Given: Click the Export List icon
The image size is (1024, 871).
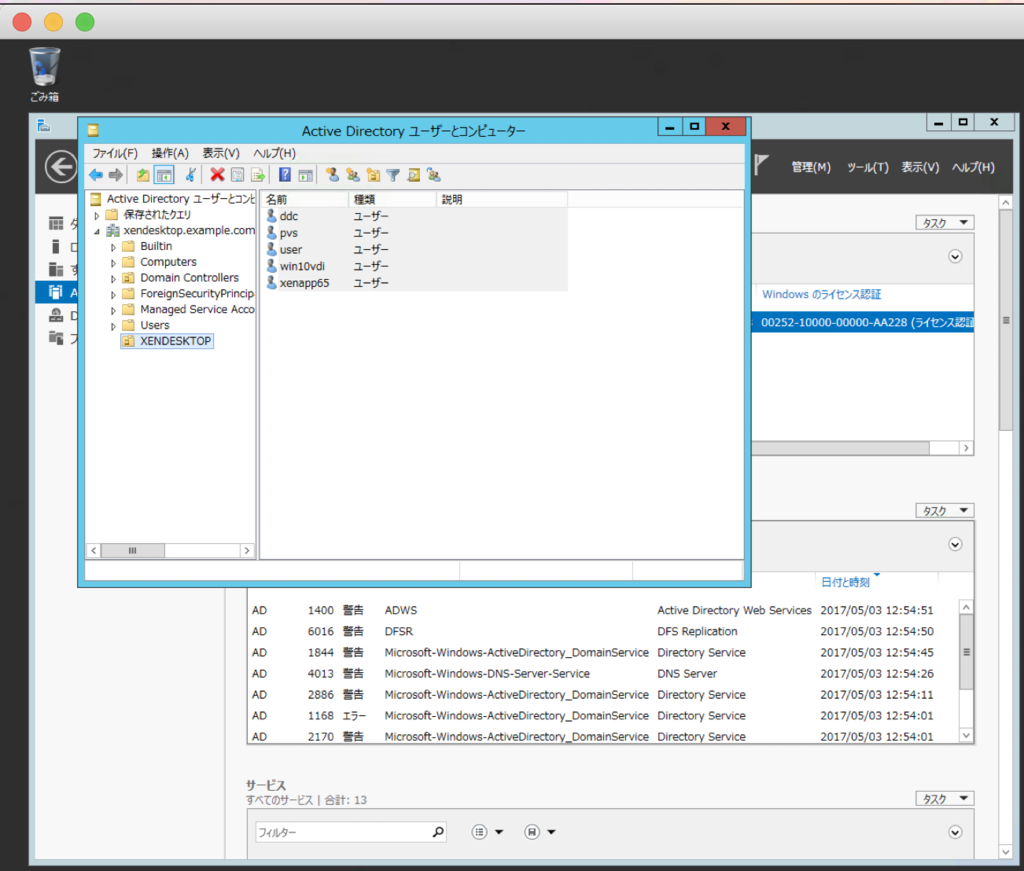Looking at the screenshot, I should [258, 175].
